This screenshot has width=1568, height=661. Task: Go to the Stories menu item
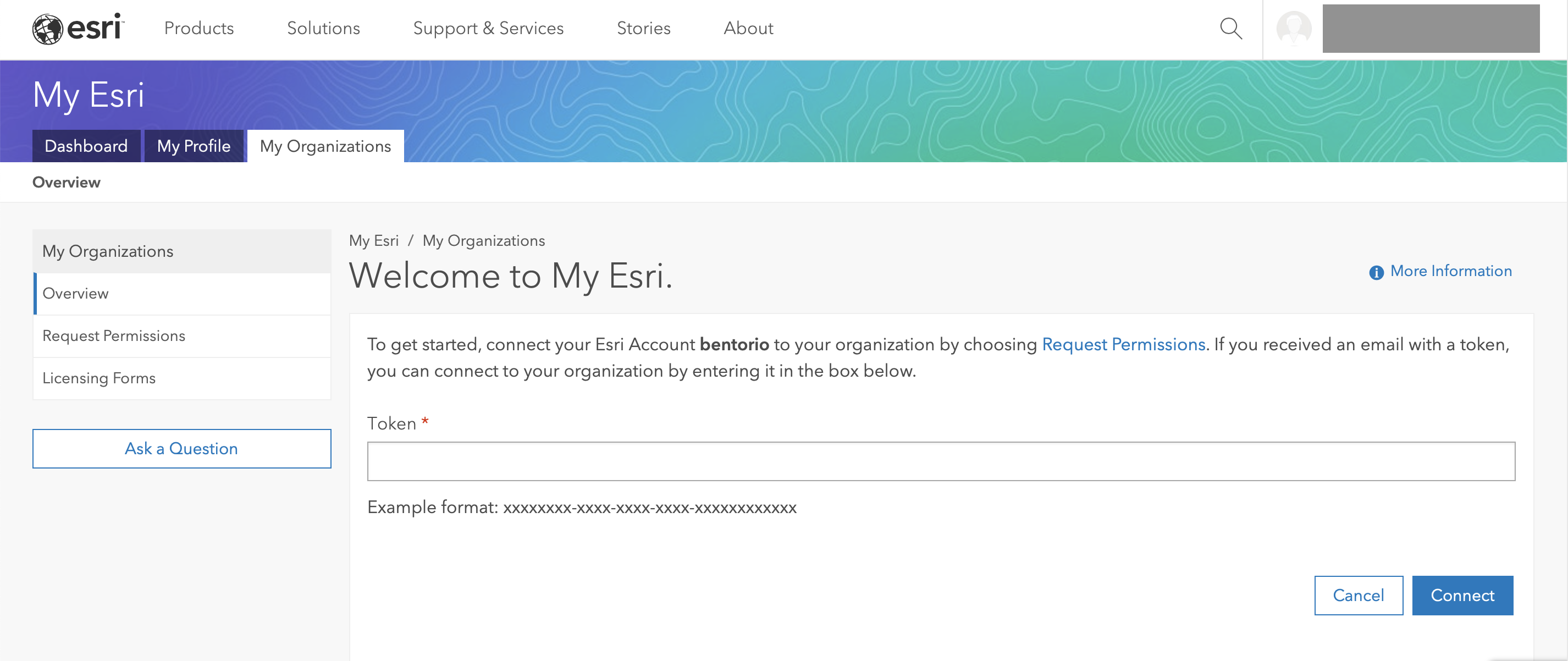[x=643, y=29]
